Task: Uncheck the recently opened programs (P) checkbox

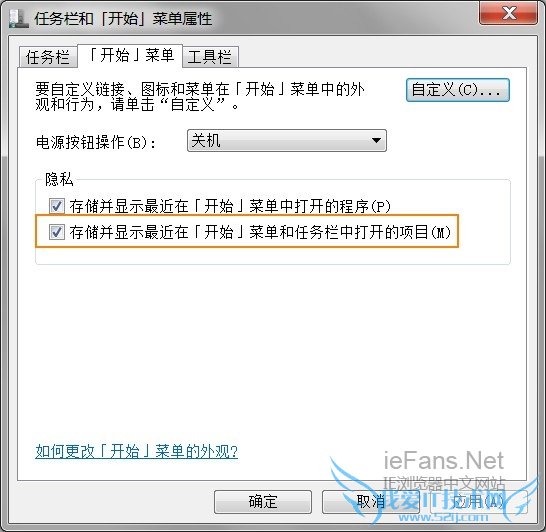Action: 56,206
